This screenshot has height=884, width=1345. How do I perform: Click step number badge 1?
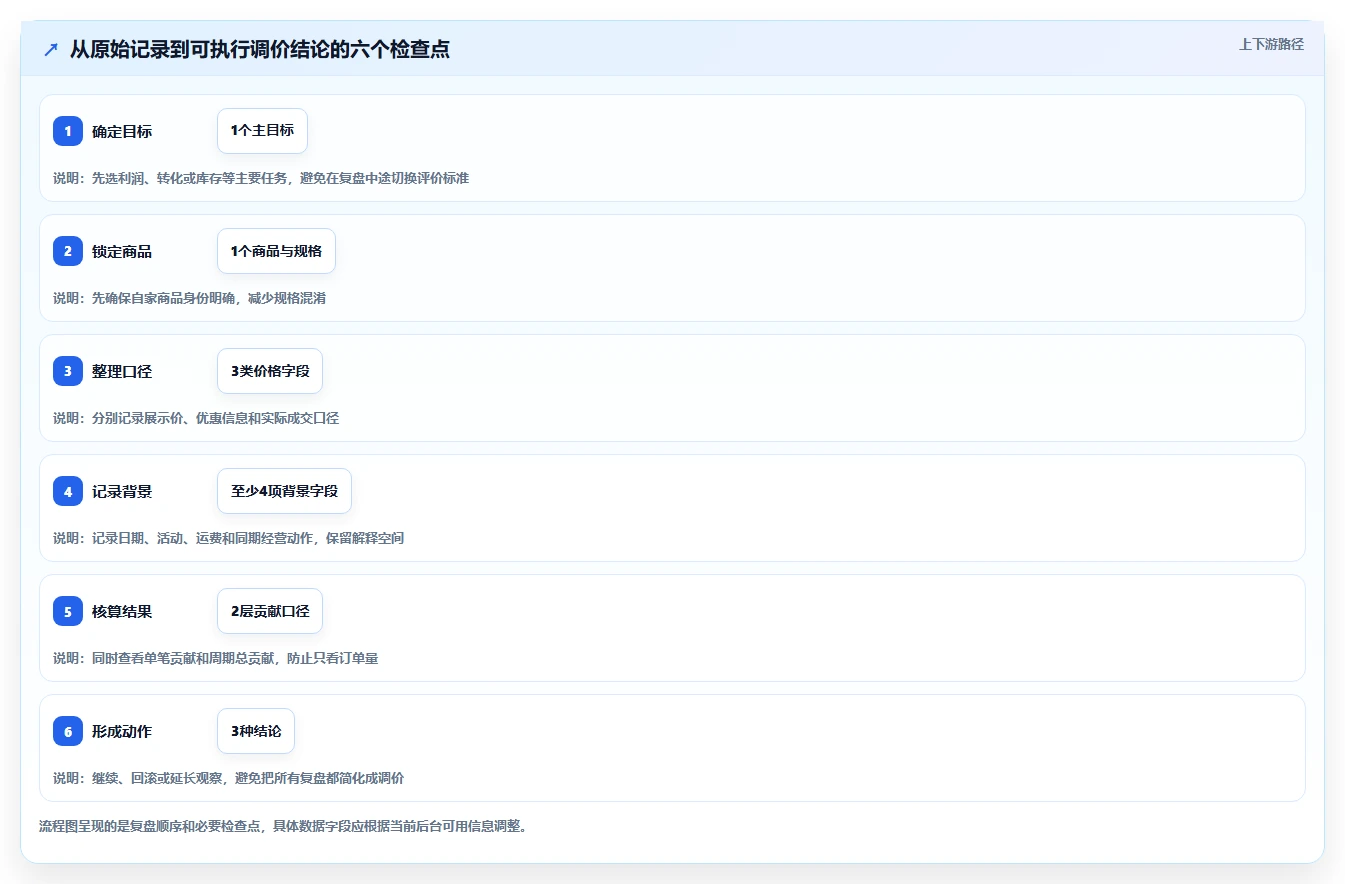pos(68,131)
